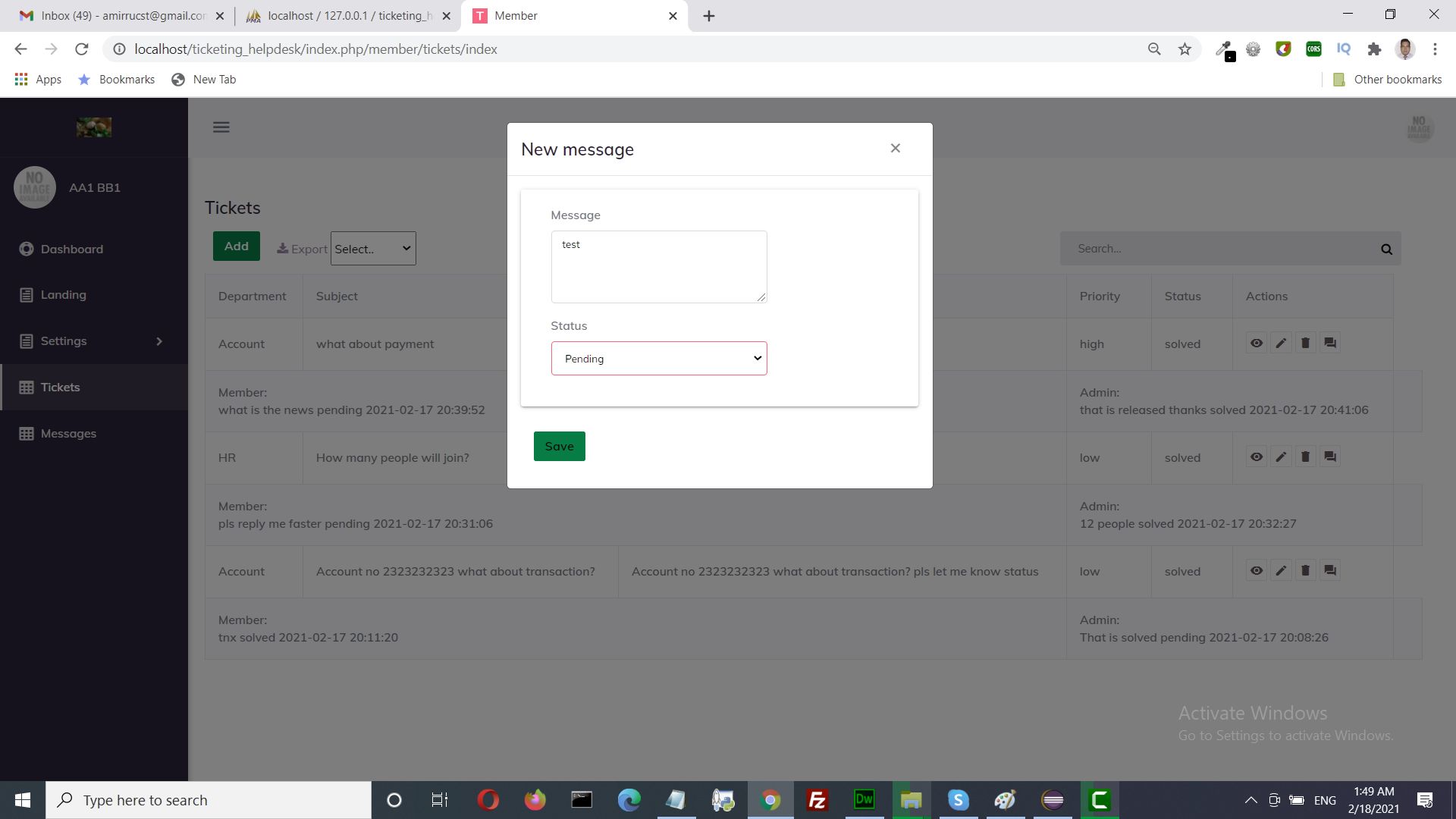Toggle the hamburger sidebar menu icon

click(x=221, y=127)
